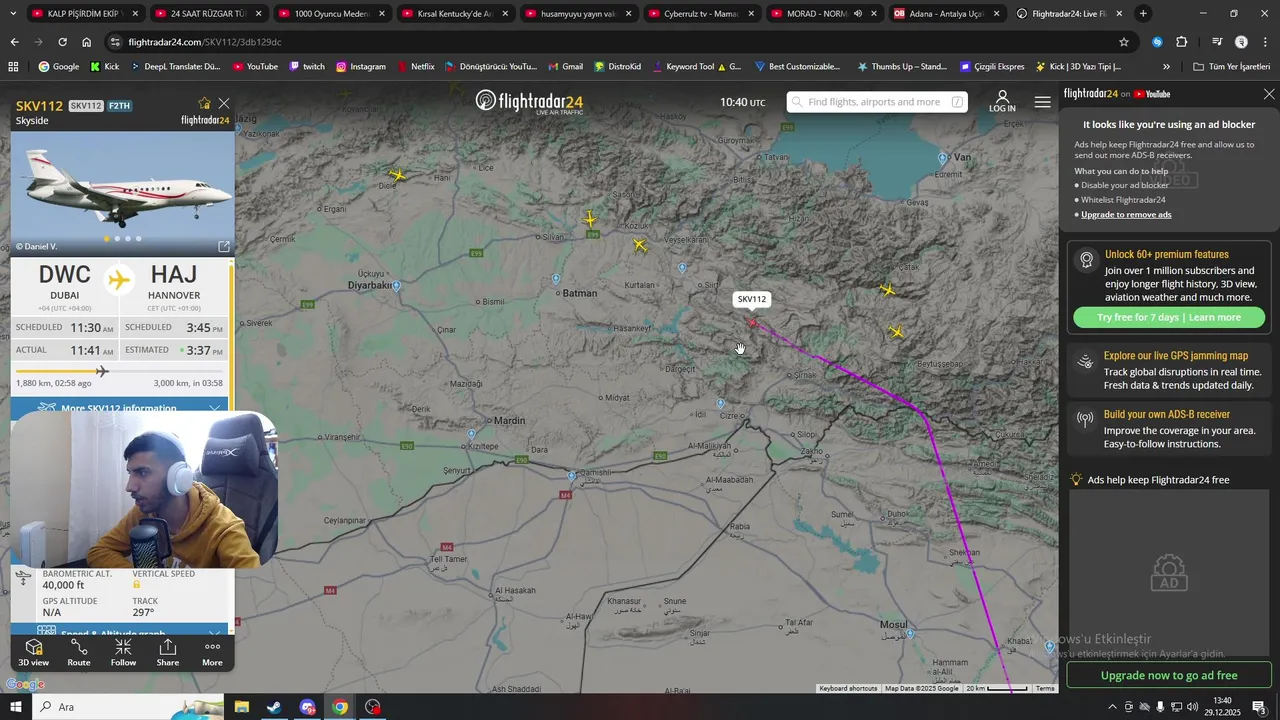This screenshot has width=1280, height=720.
Task: Click the LOG IN user icon
Action: tap(1002, 102)
